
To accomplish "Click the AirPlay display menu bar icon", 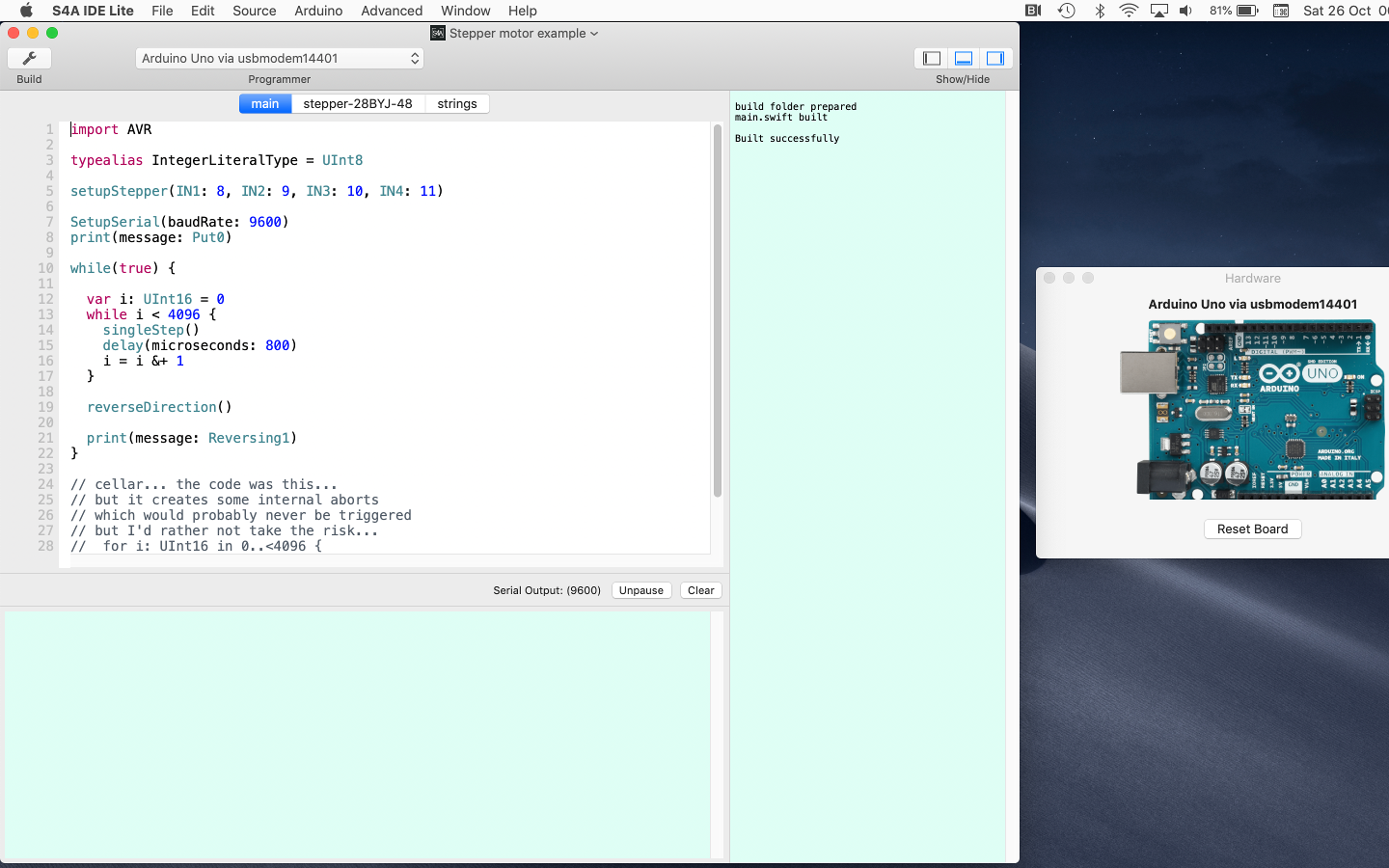I will pos(1159,11).
